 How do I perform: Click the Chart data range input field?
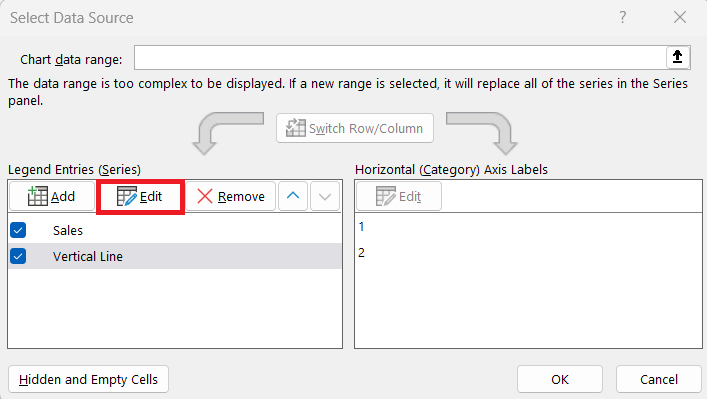(x=400, y=57)
